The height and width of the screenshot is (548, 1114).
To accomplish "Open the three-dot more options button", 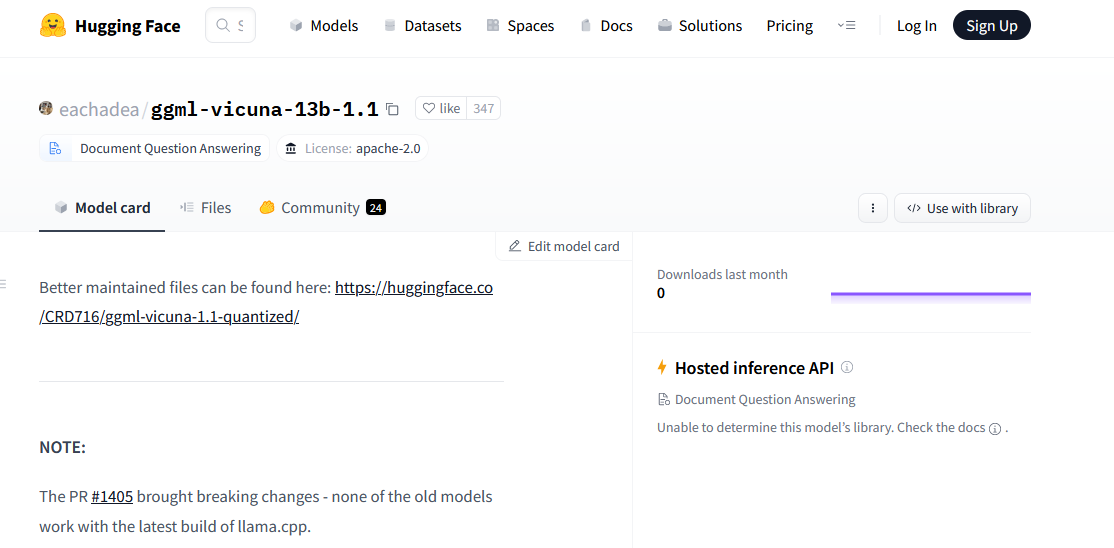I will pos(872,208).
